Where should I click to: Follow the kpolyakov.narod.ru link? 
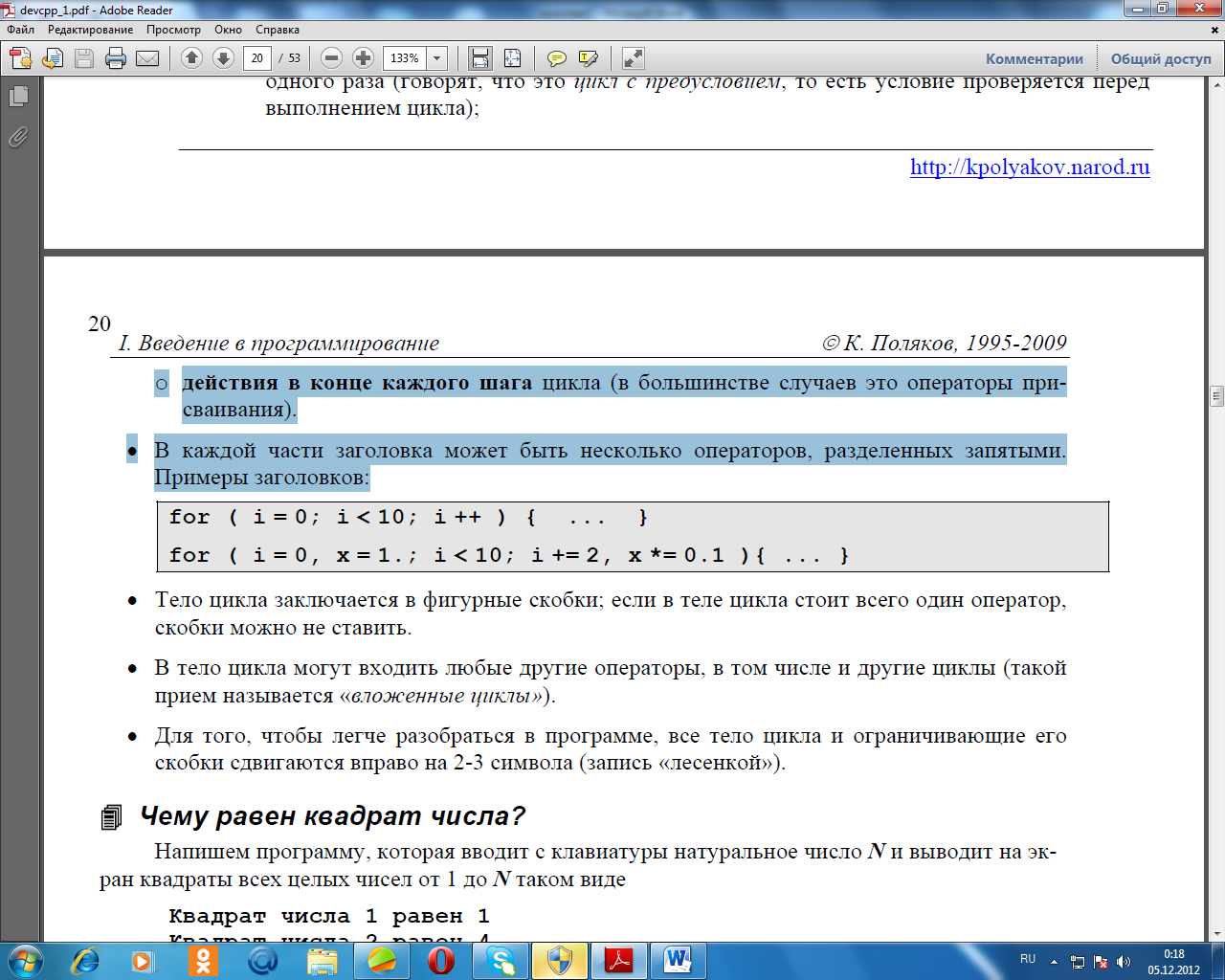[1030, 167]
